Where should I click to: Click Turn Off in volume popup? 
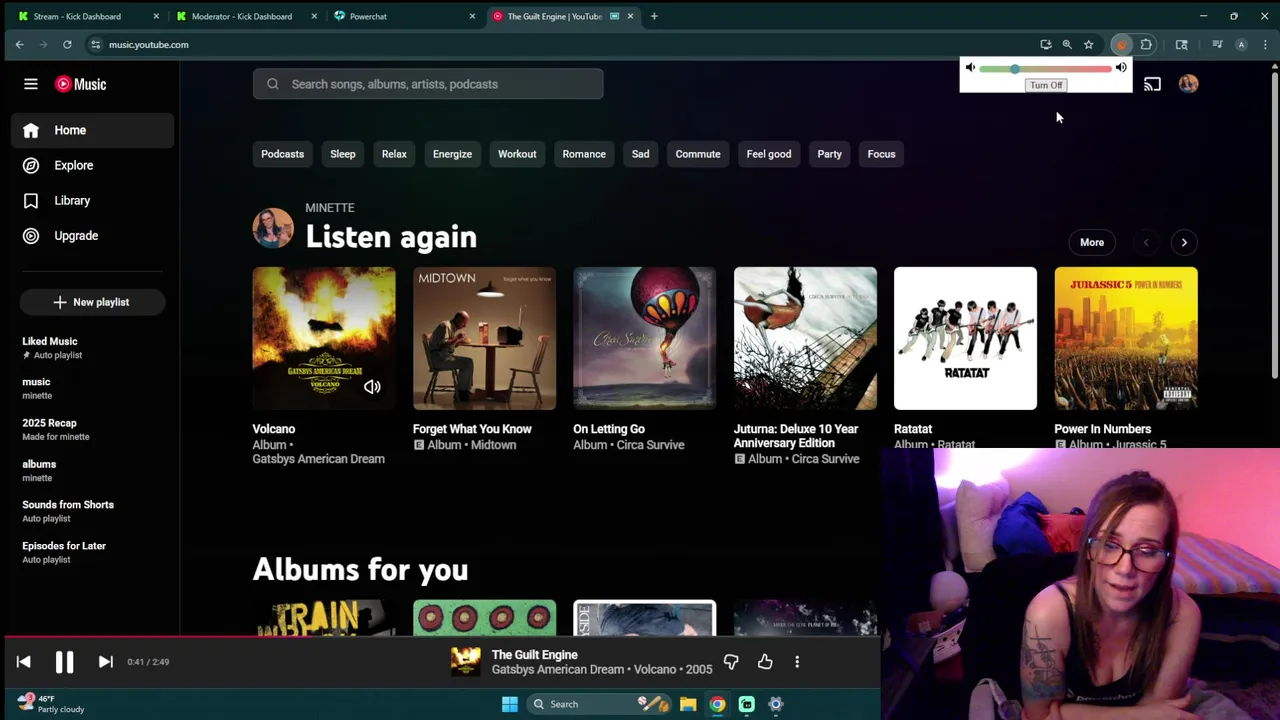point(1046,85)
